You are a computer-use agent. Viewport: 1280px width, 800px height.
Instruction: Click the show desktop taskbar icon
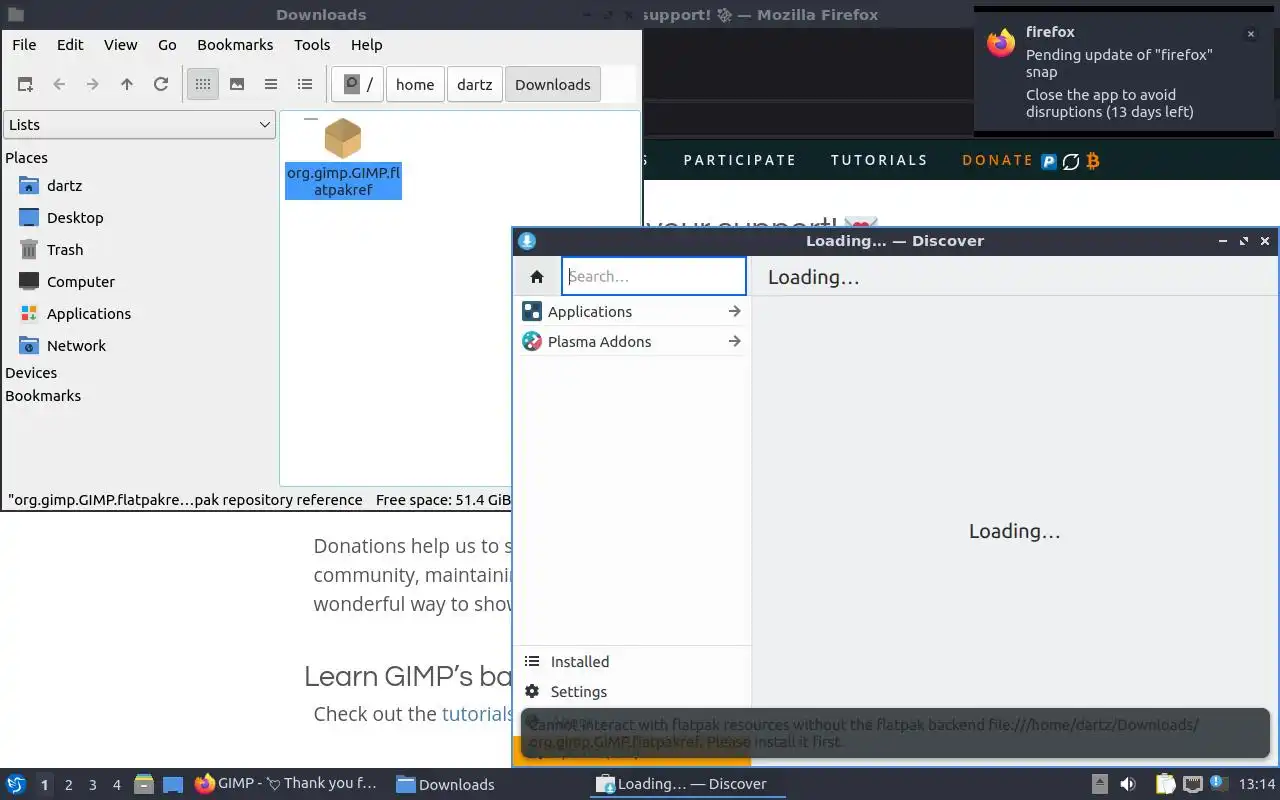(x=173, y=784)
